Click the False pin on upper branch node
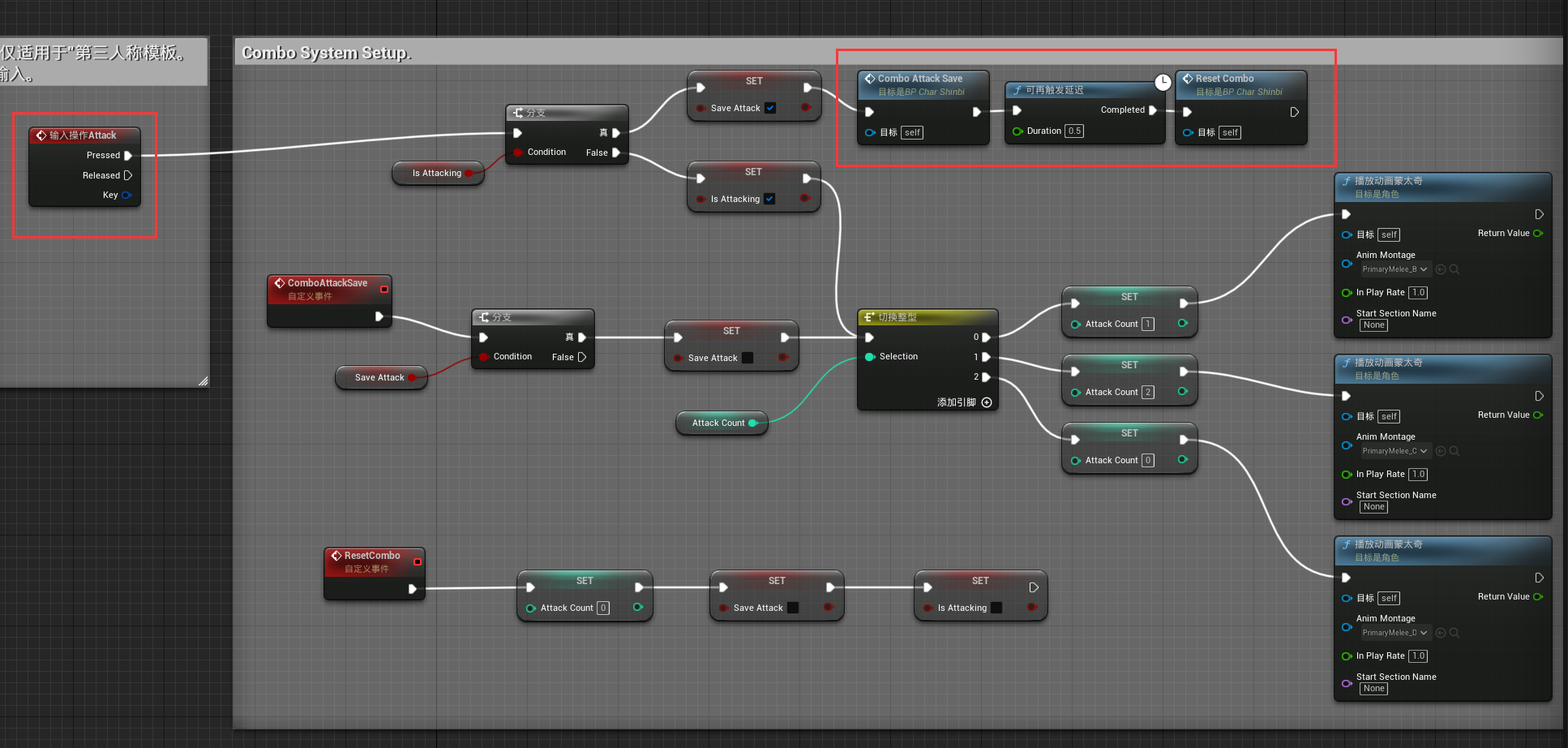Image resolution: width=1568 pixels, height=748 pixels. pyautogui.click(x=616, y=153)
